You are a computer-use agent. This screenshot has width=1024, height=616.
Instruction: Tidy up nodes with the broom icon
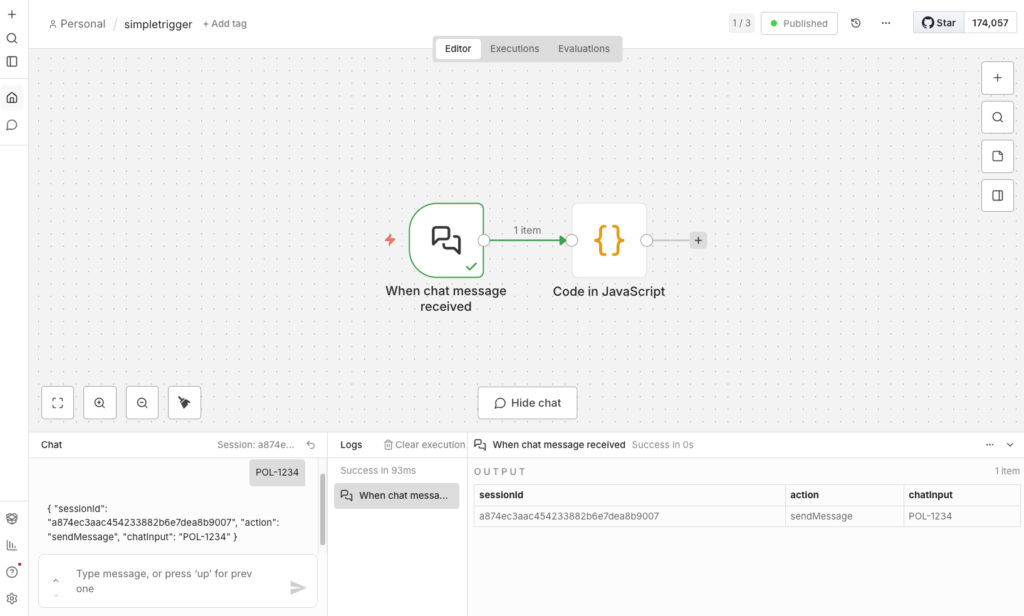(x=184, y=403)
